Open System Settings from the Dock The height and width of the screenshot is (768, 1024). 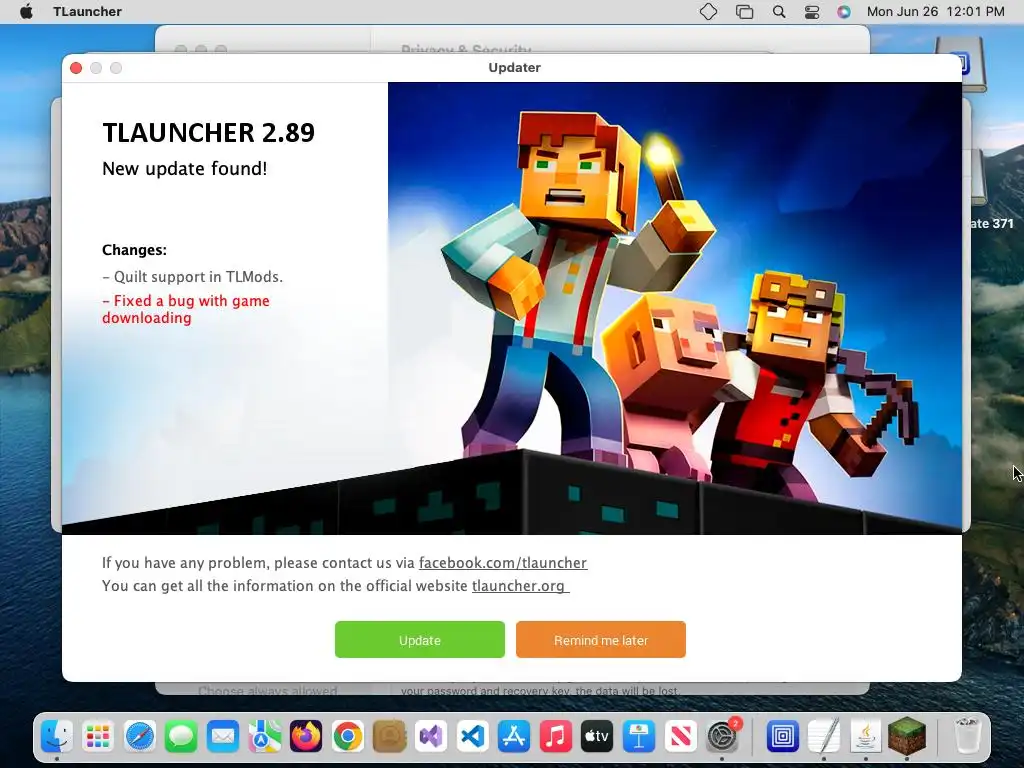pos(722,737)
